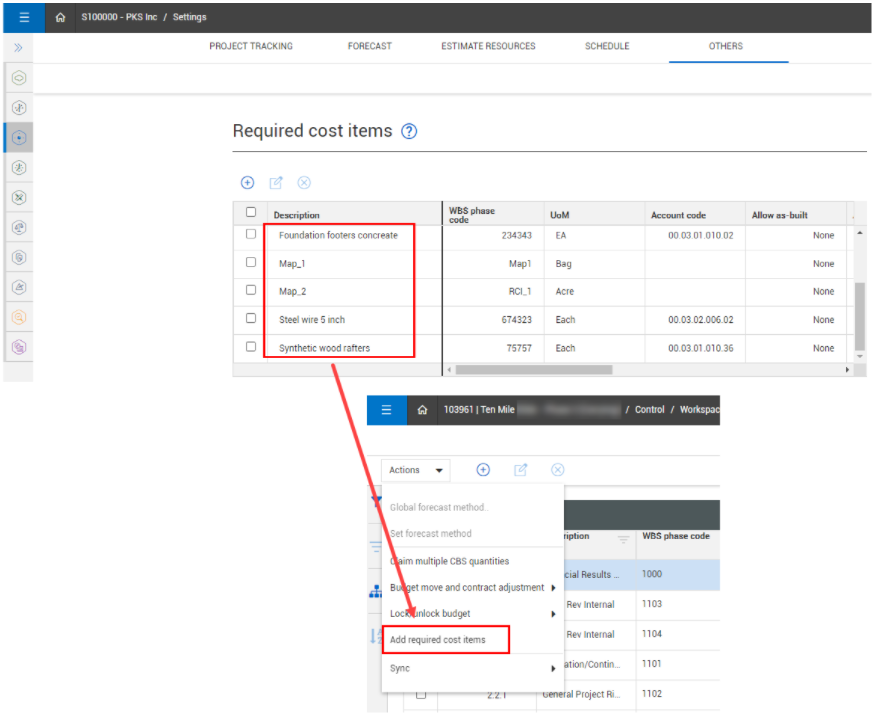The height and width of the screenshot is (719, 872).
Task: Click the help icon beside Required cost items
Action: click(408, 131)
